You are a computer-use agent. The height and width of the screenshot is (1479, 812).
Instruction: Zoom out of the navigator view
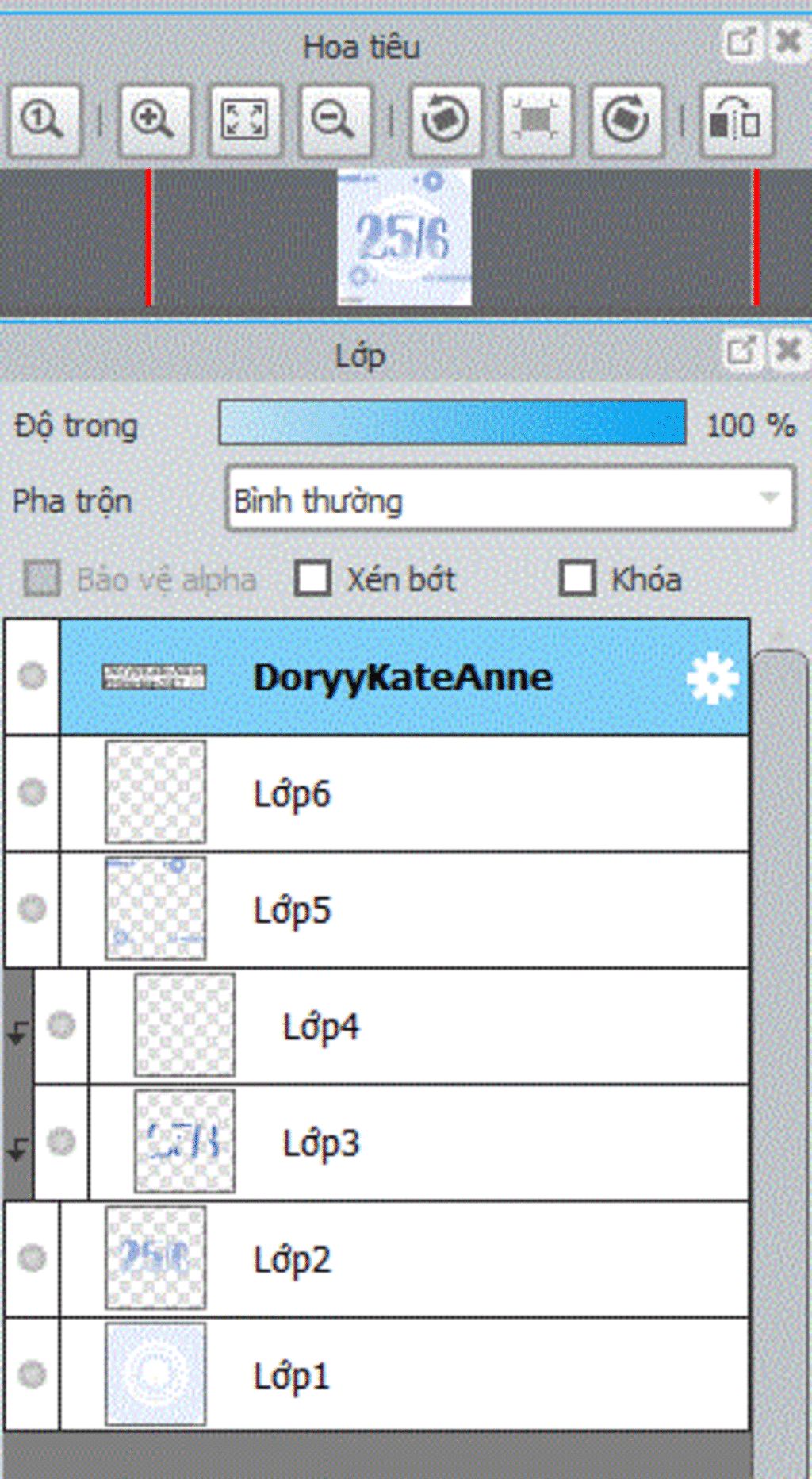click(x=334, y=121)
